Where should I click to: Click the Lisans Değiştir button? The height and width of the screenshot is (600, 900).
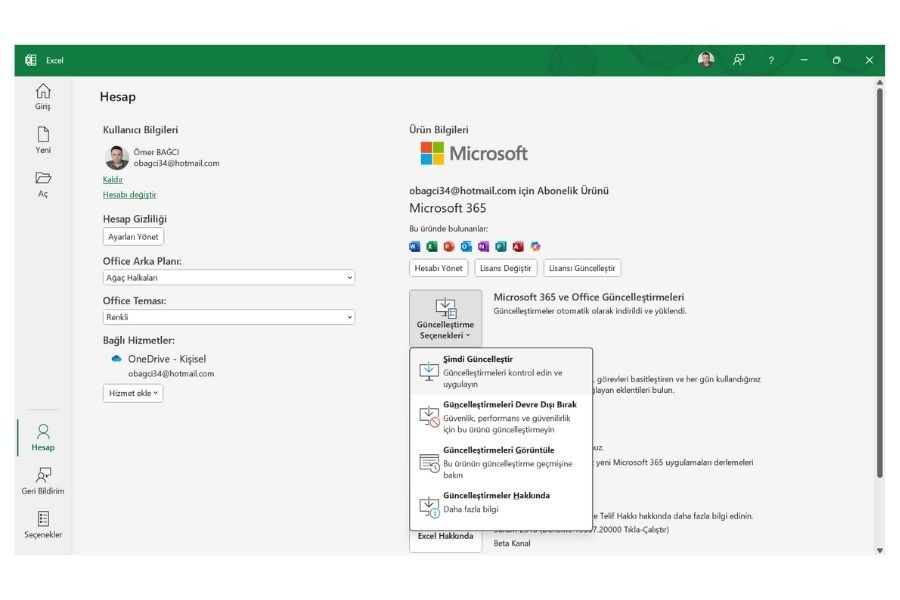(505, 268)
